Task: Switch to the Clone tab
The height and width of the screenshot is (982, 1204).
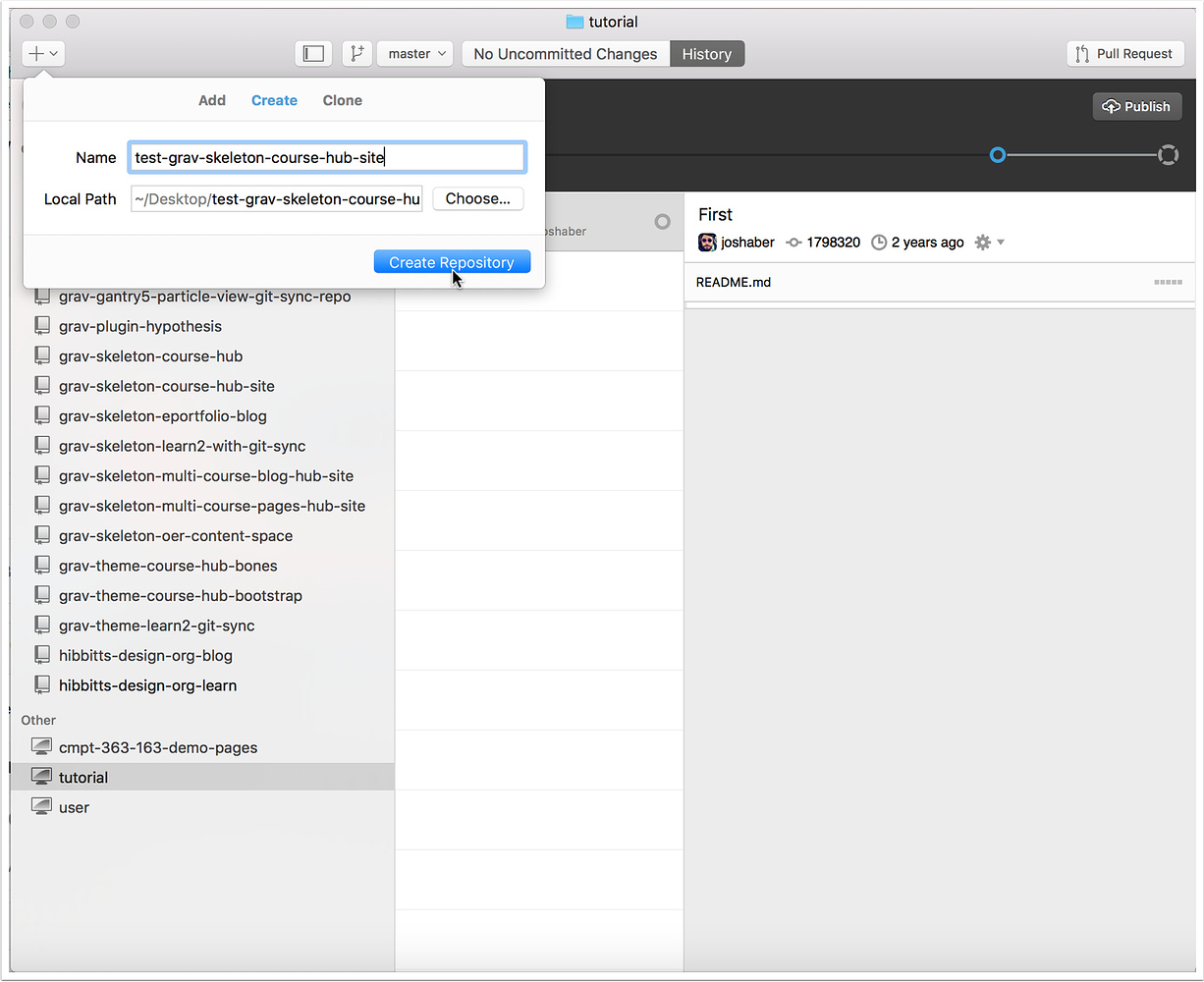Action: point(342,99)
